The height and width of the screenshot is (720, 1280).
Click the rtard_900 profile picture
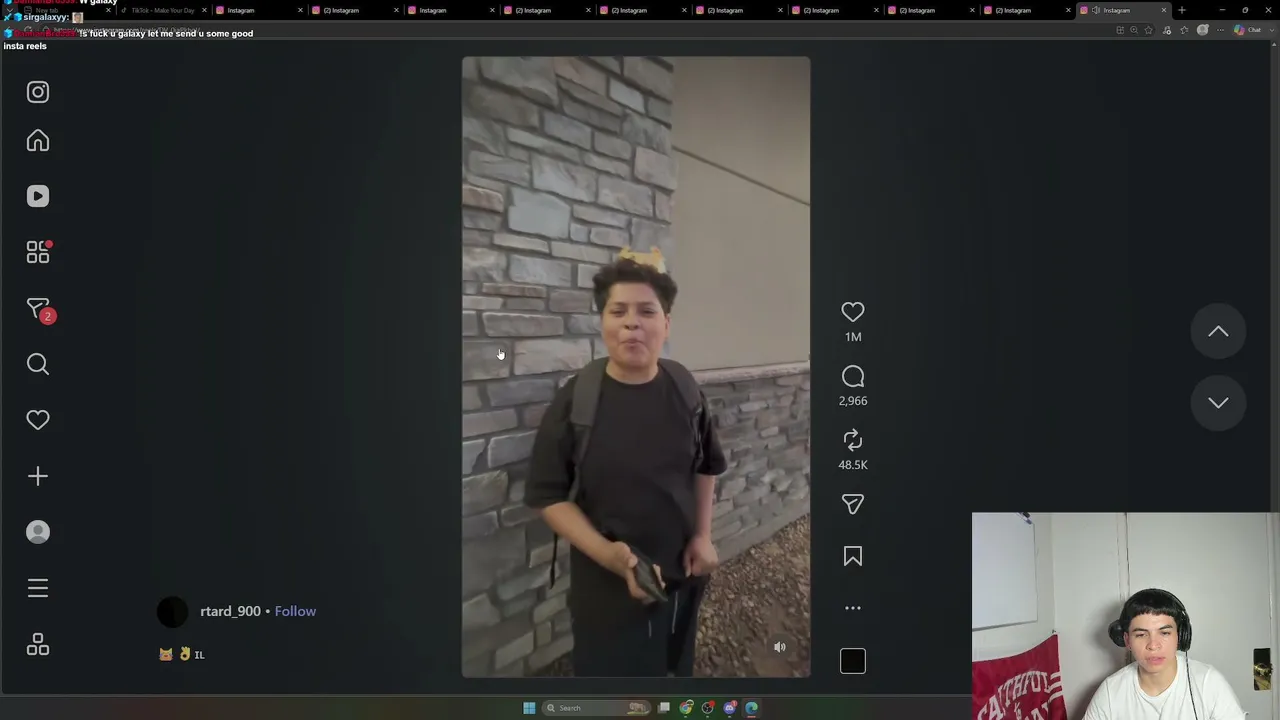pos(172,611)
